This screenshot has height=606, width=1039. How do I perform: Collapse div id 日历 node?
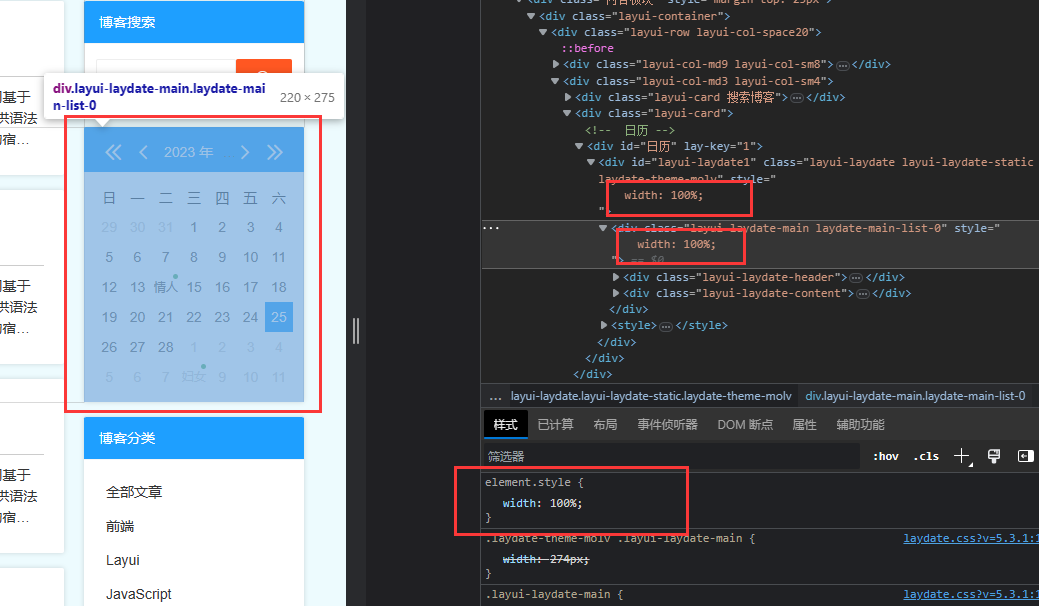(578, 146)
